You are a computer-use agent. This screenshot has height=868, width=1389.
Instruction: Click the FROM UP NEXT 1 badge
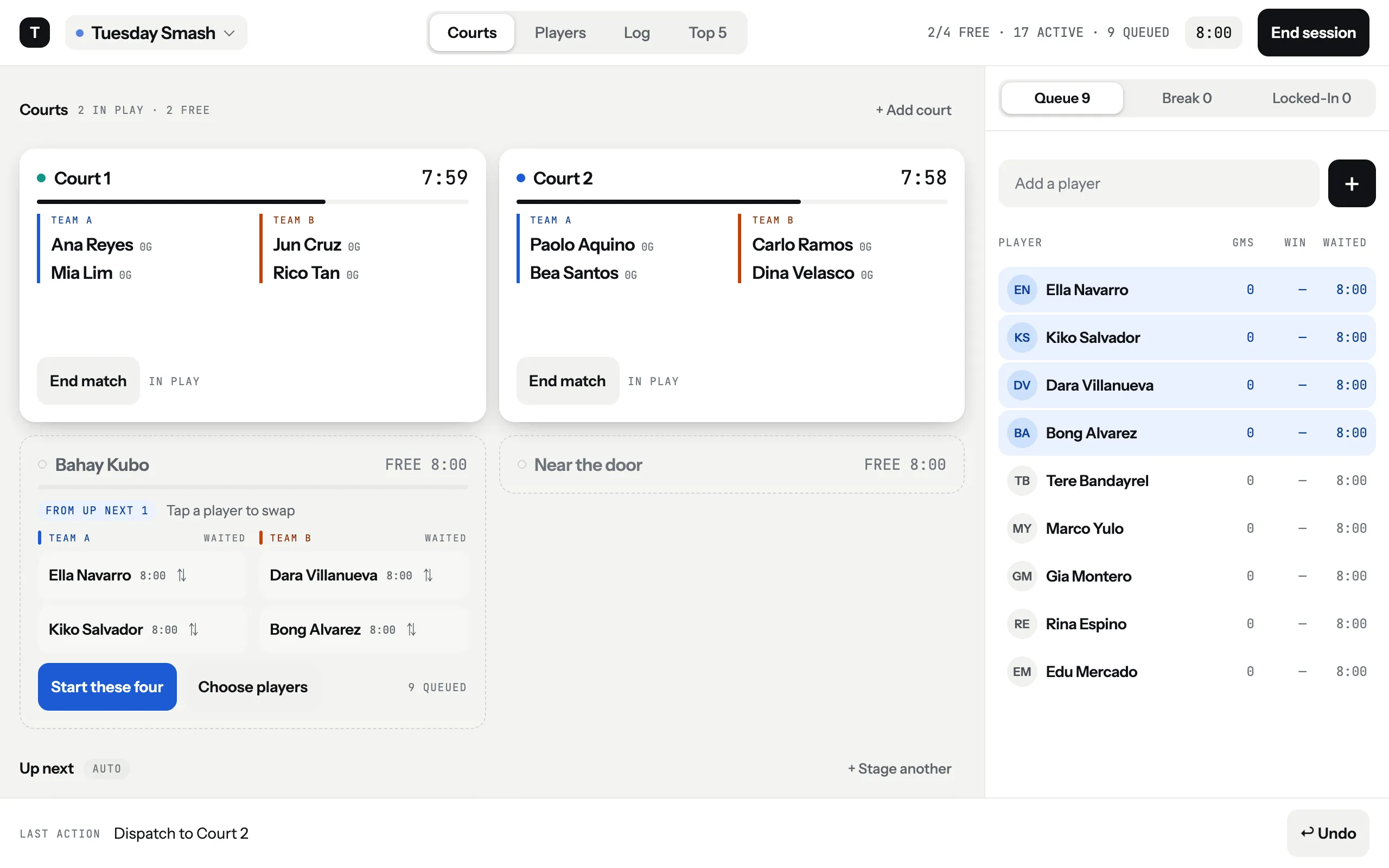coord(97,510)
